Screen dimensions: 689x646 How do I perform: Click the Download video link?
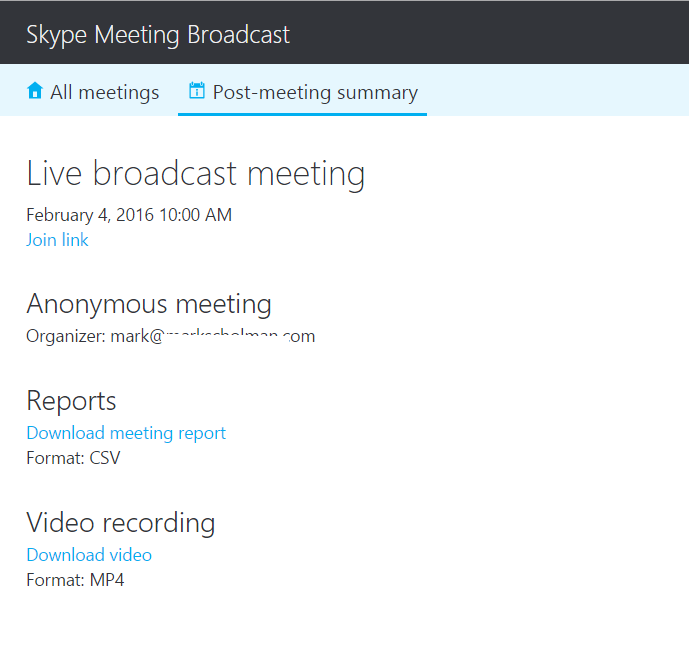pyautogui.click(x=89, y=555)
